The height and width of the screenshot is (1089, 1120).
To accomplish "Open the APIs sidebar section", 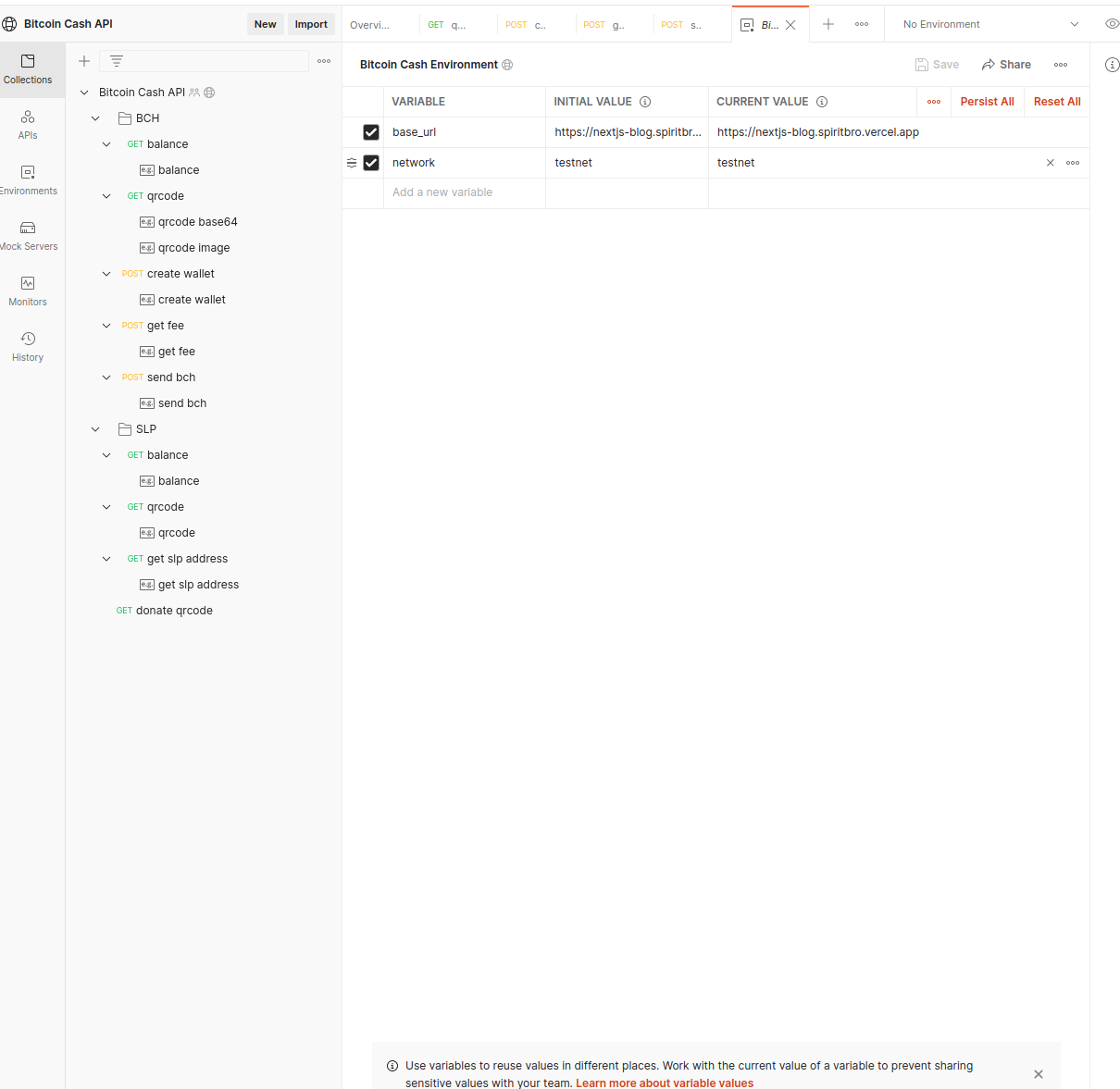I will click(28, 124).
